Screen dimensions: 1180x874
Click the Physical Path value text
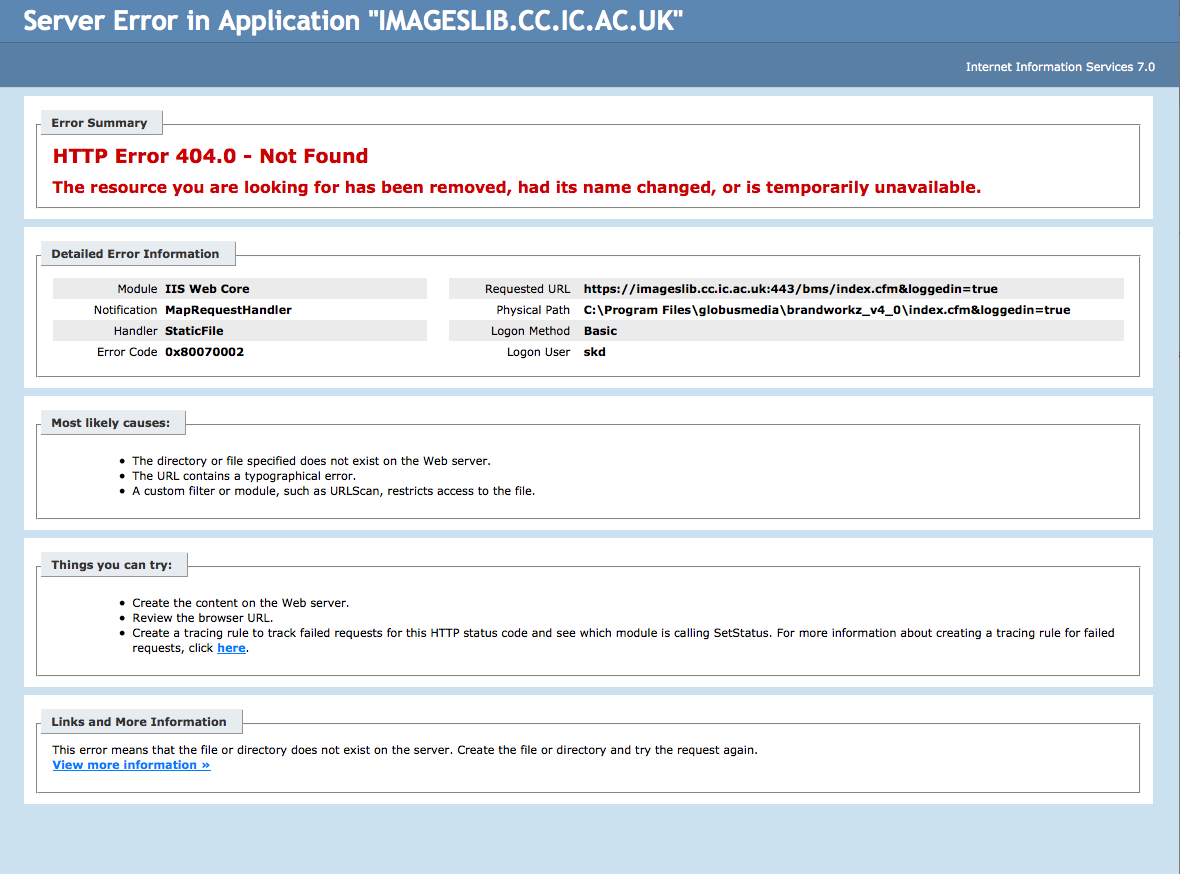[826, 310]
